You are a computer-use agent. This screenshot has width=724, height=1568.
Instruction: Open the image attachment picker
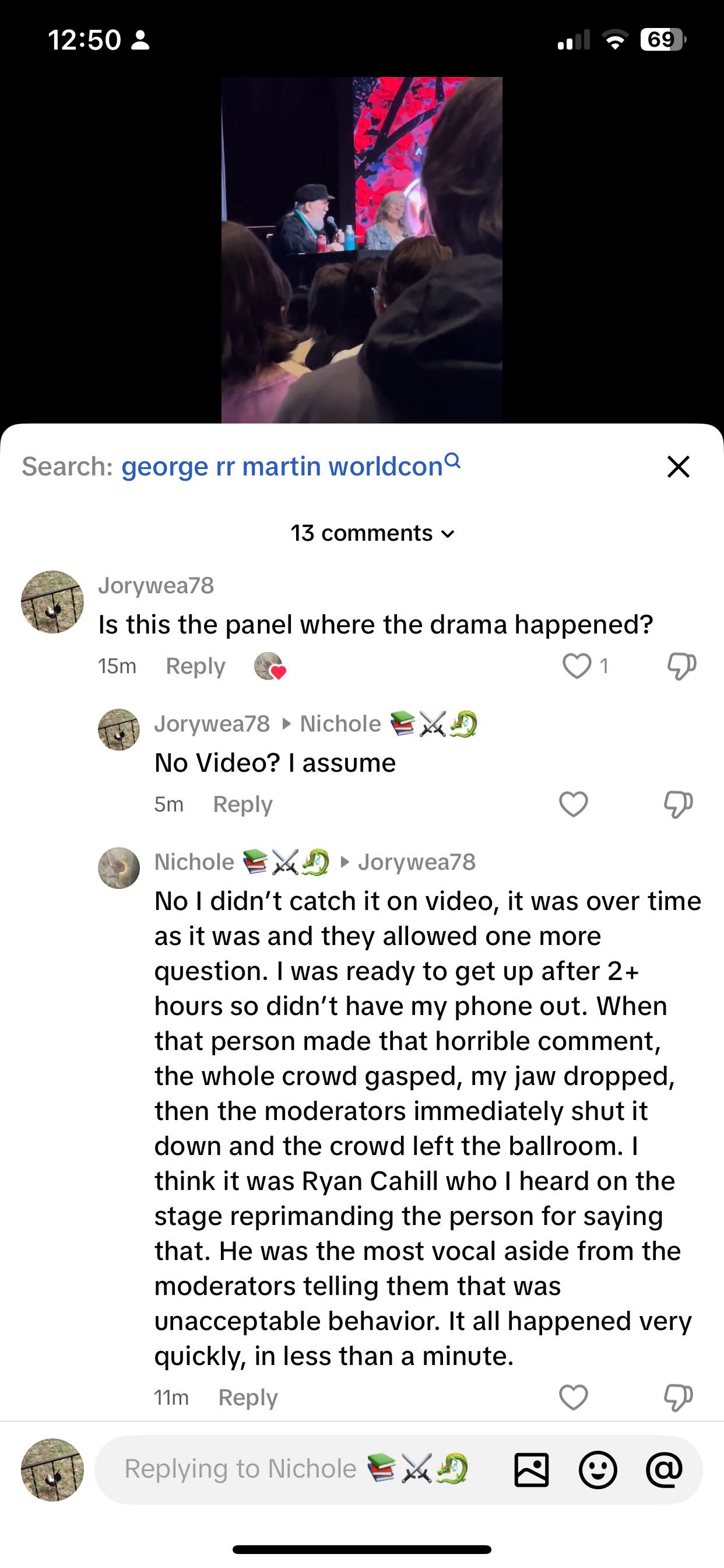pos(531,1469)
